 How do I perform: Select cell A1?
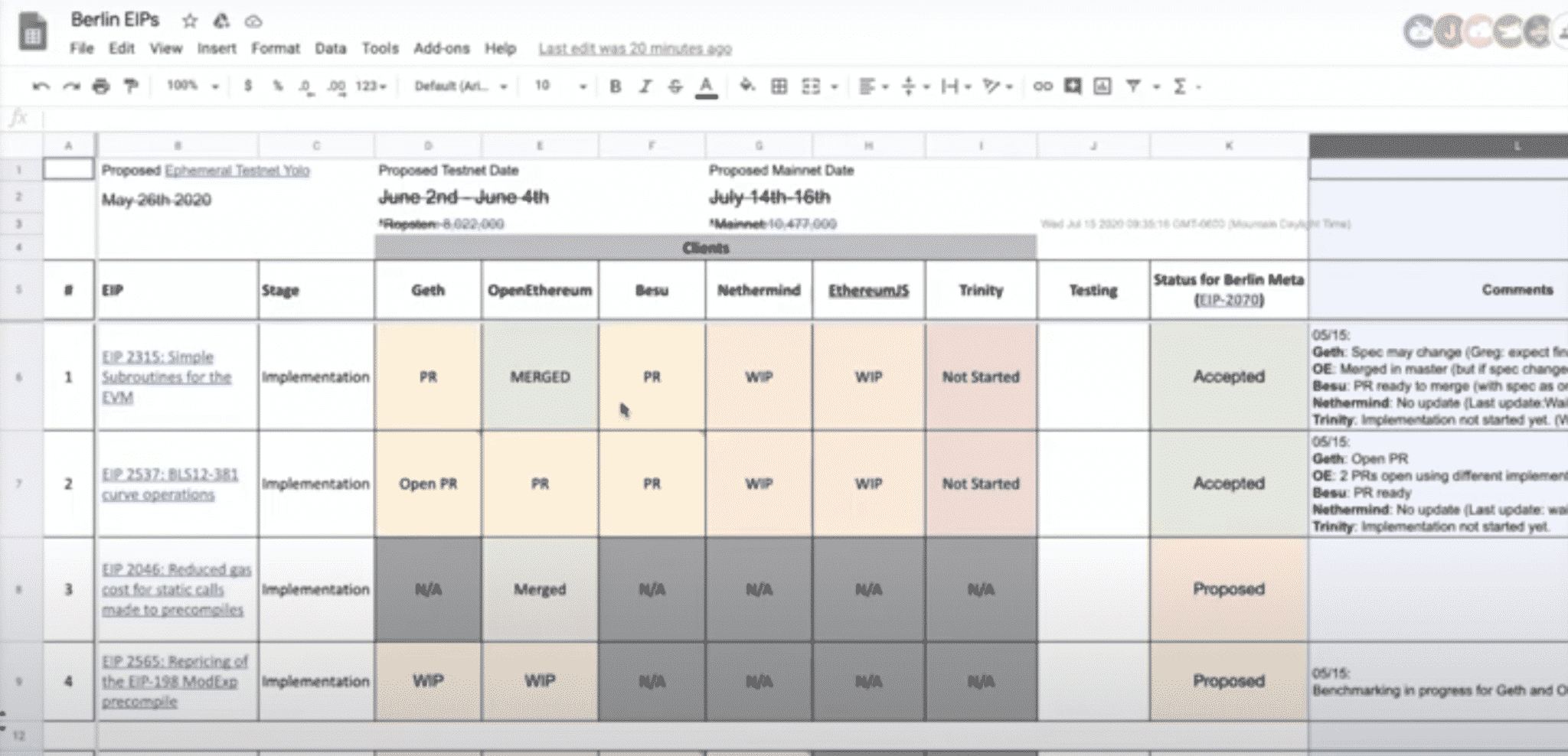[68, 169]
